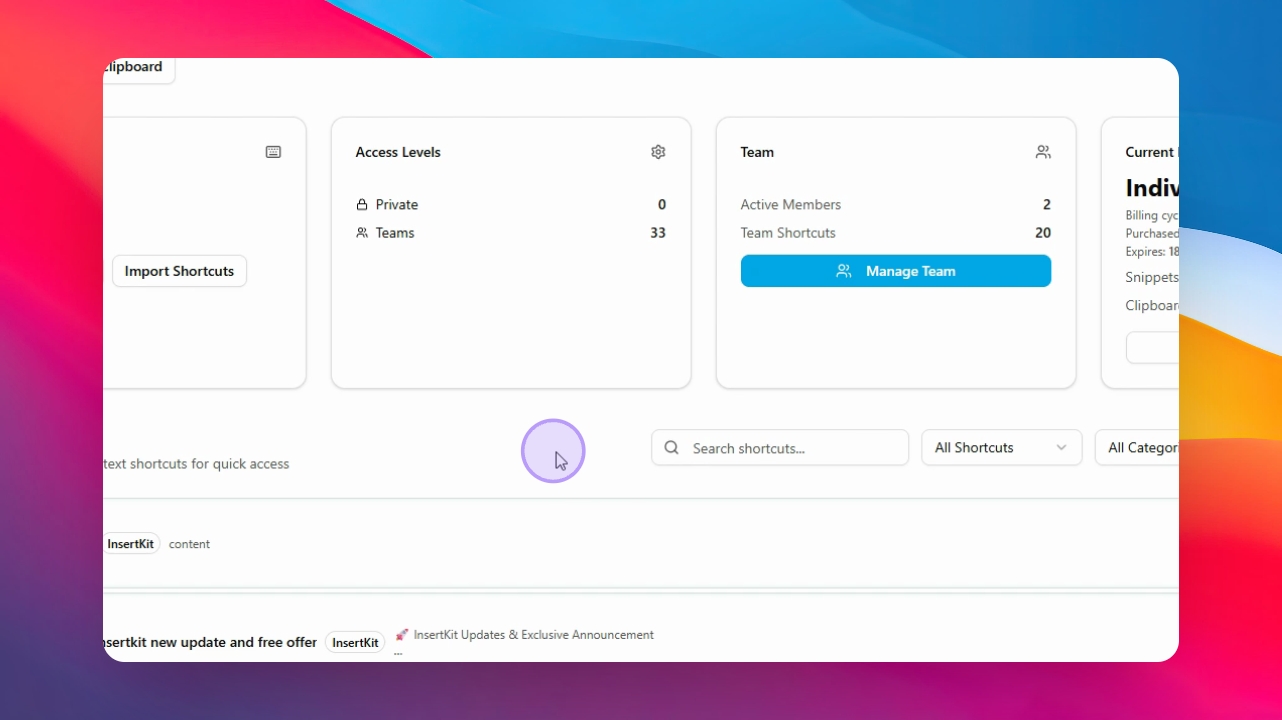Click the Import Shortcuts button

click(x=179, y=271)
